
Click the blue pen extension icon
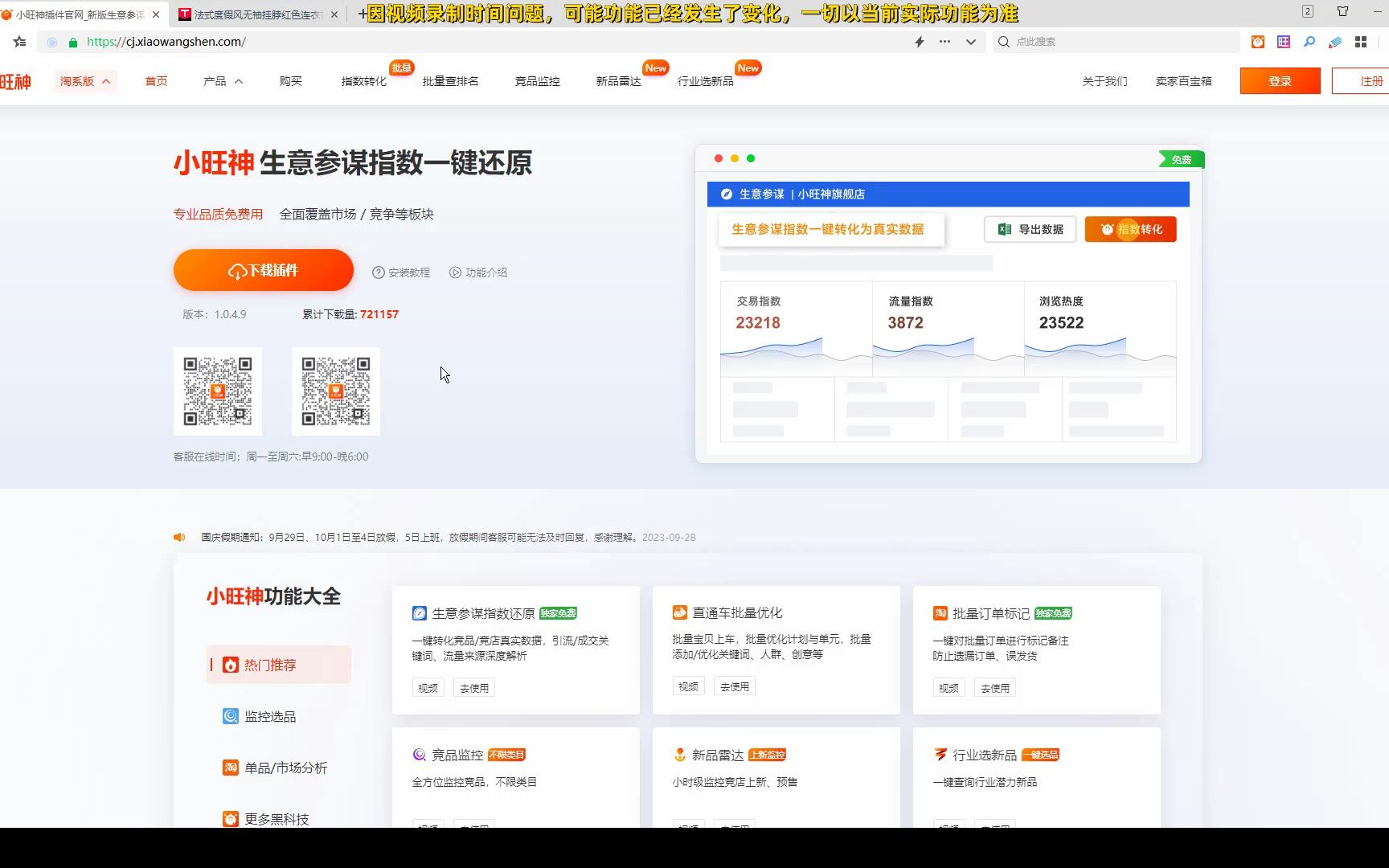point(1335,42)
